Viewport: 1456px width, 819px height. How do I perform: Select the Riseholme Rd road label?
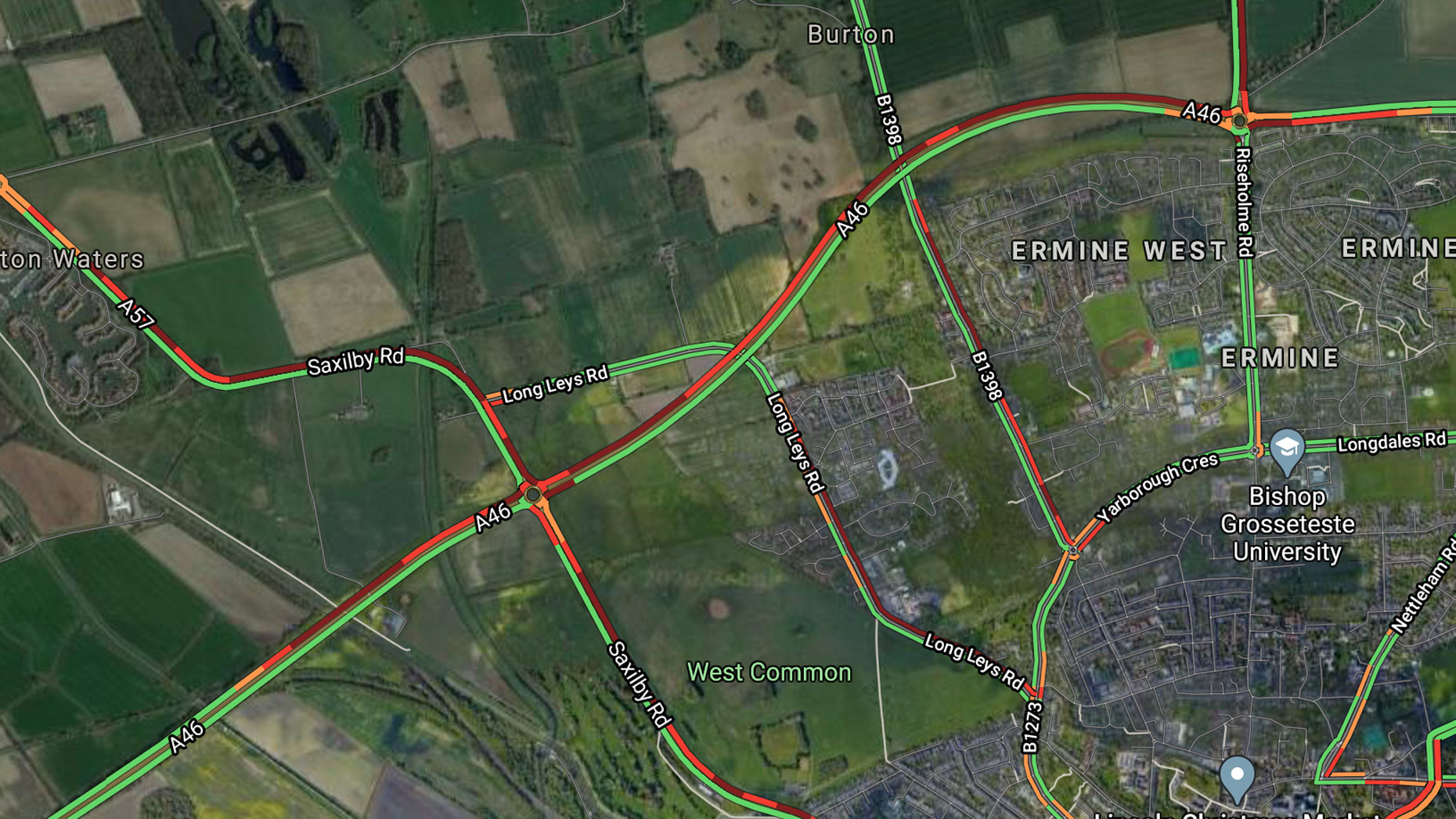click(1244, 202)
